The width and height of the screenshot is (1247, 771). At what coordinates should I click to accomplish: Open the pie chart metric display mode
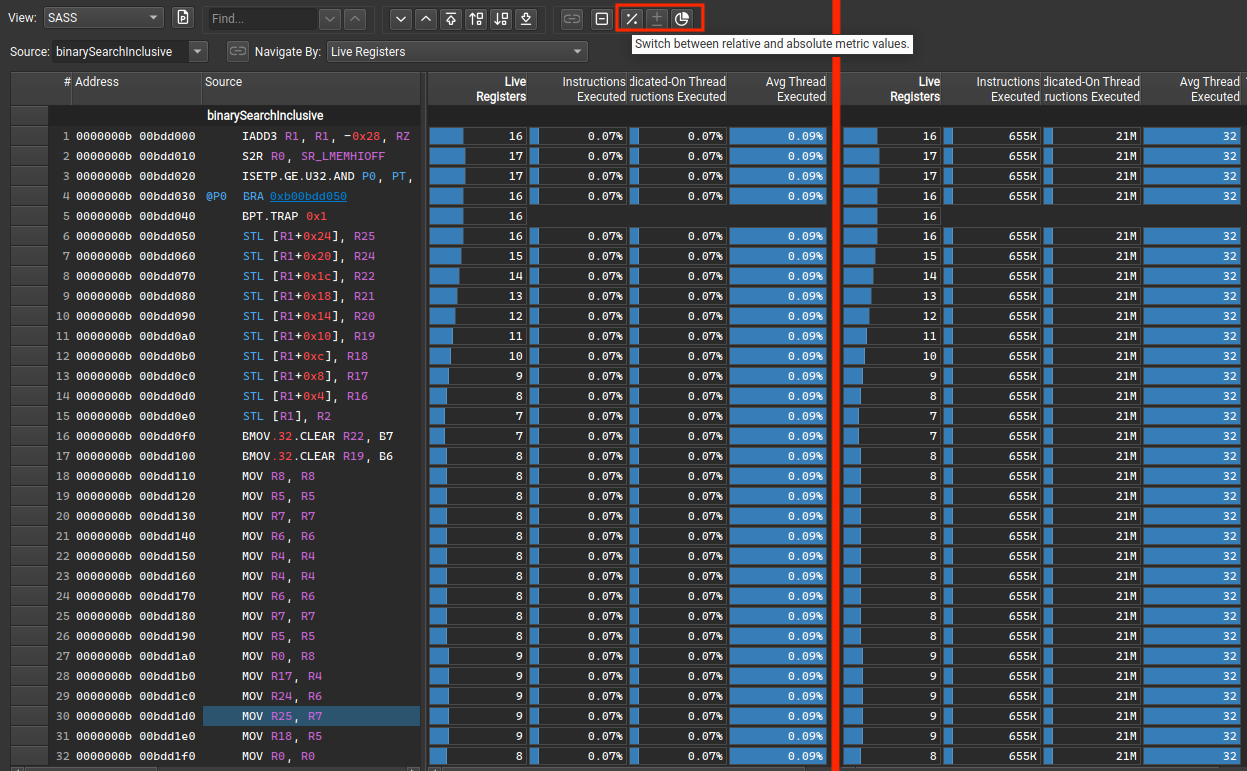tap(683, 18)
